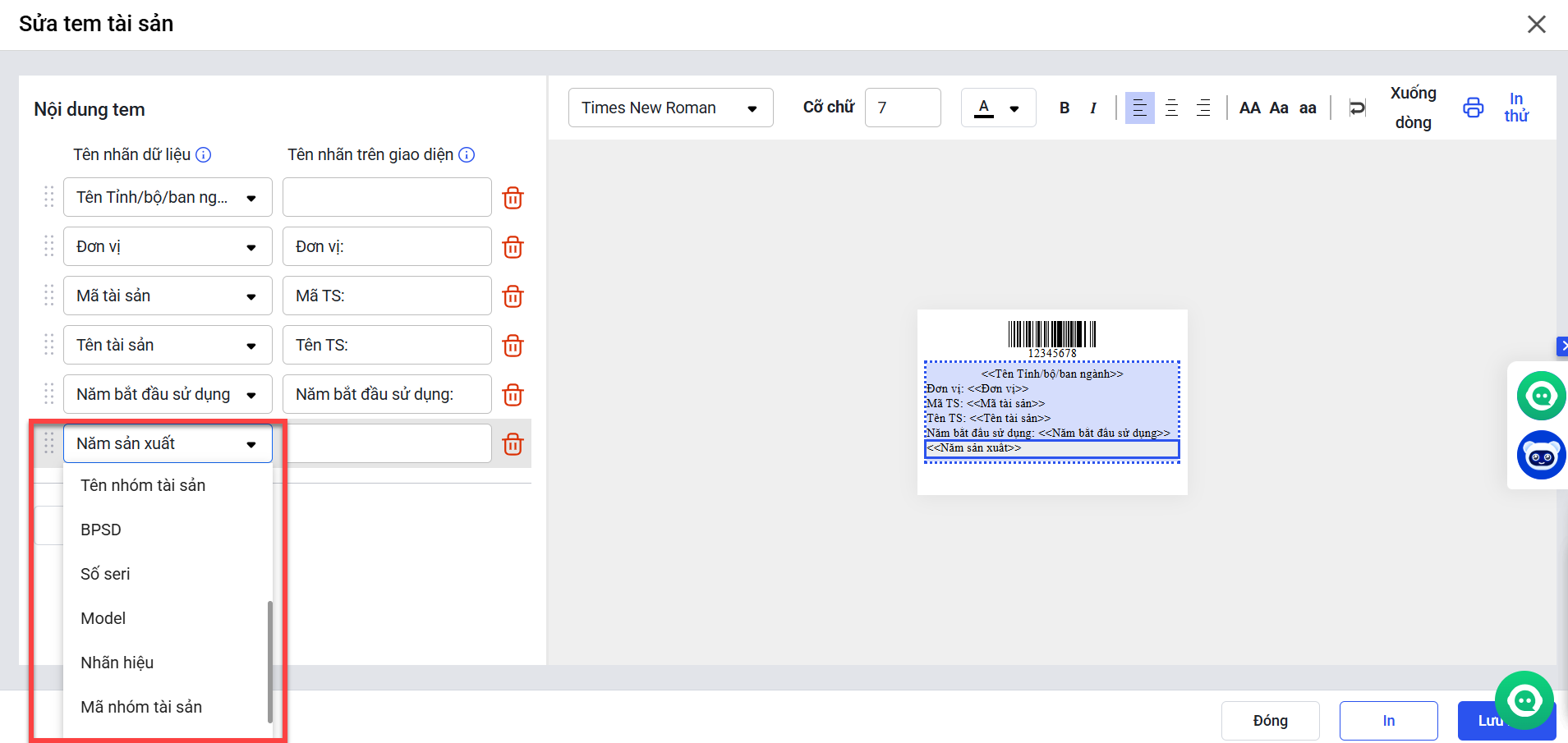The image size is (1568, 743).
Task: Center align the label text
Action: pos(1171,108)
